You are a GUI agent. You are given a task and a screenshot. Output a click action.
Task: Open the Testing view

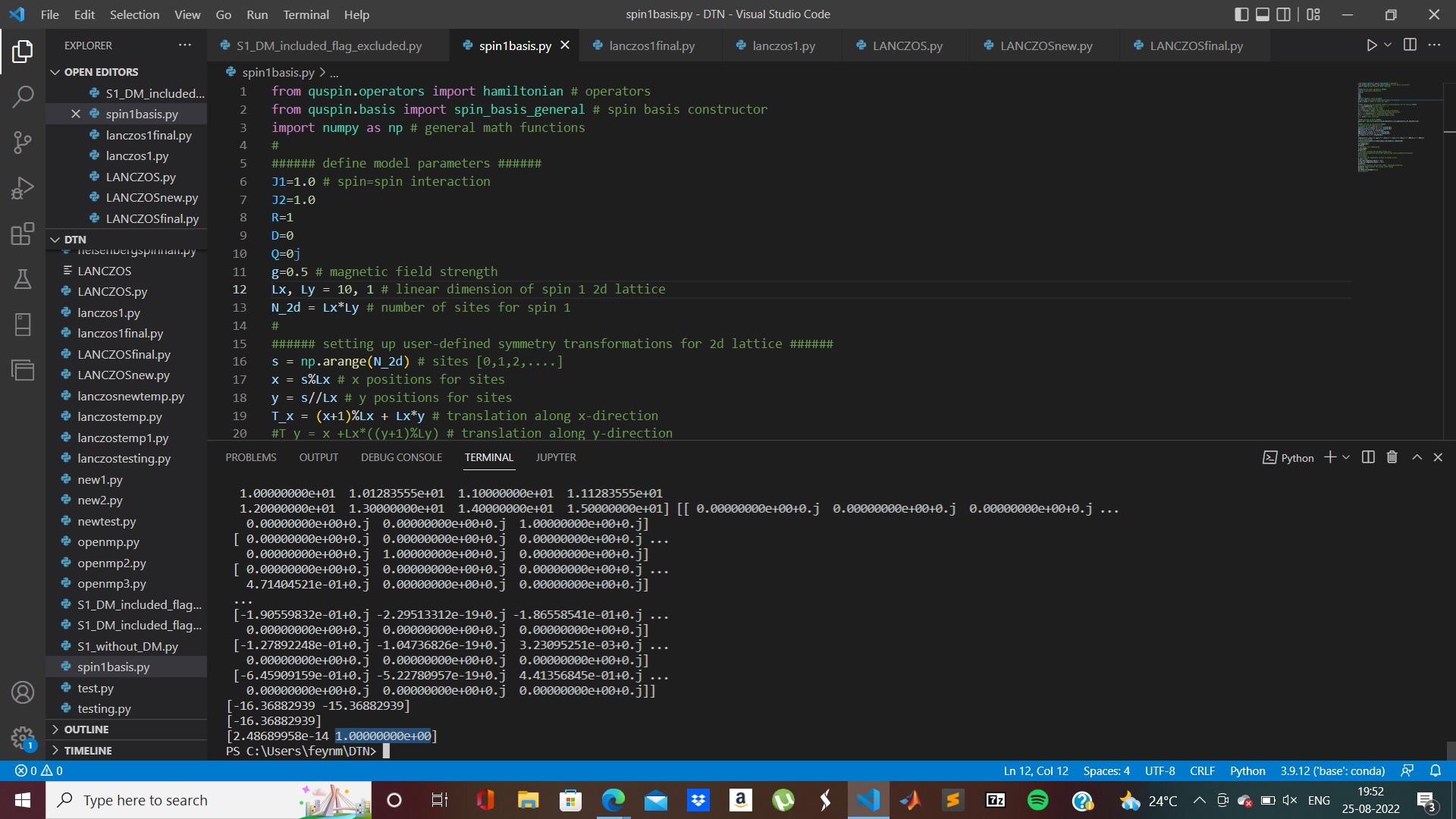coord(23,279)
